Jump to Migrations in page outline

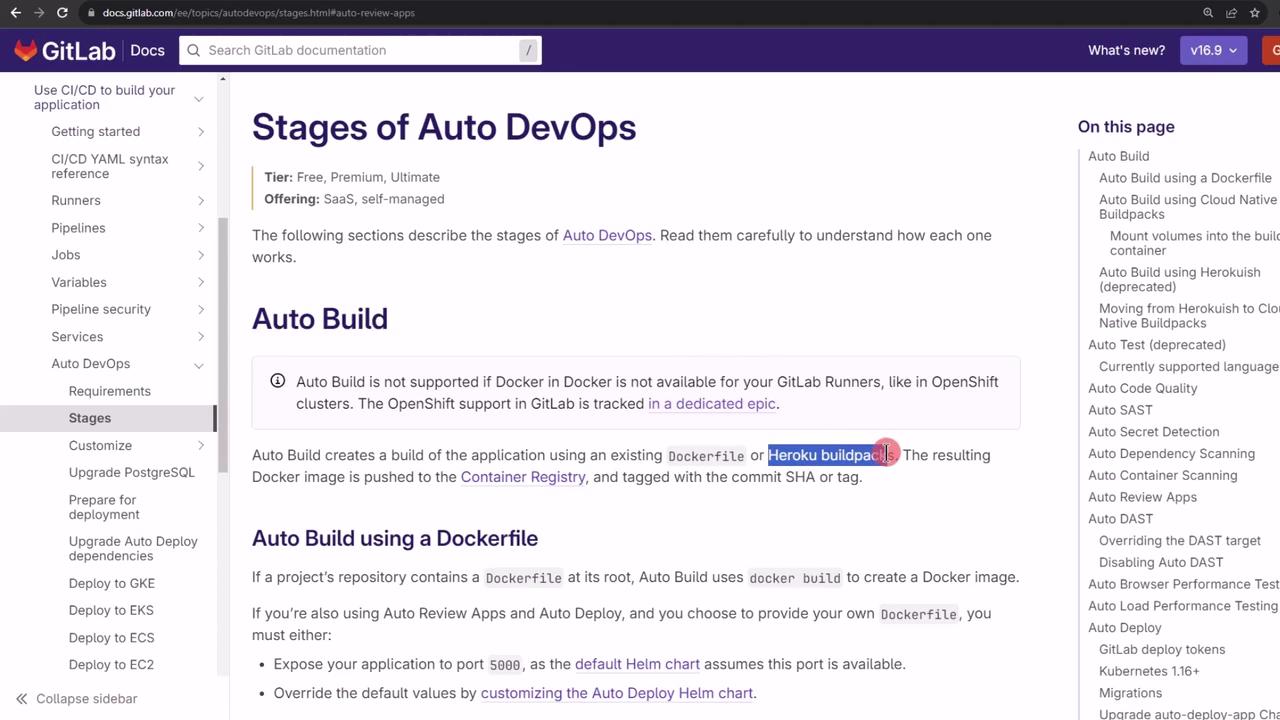(x=1130, y=693)
